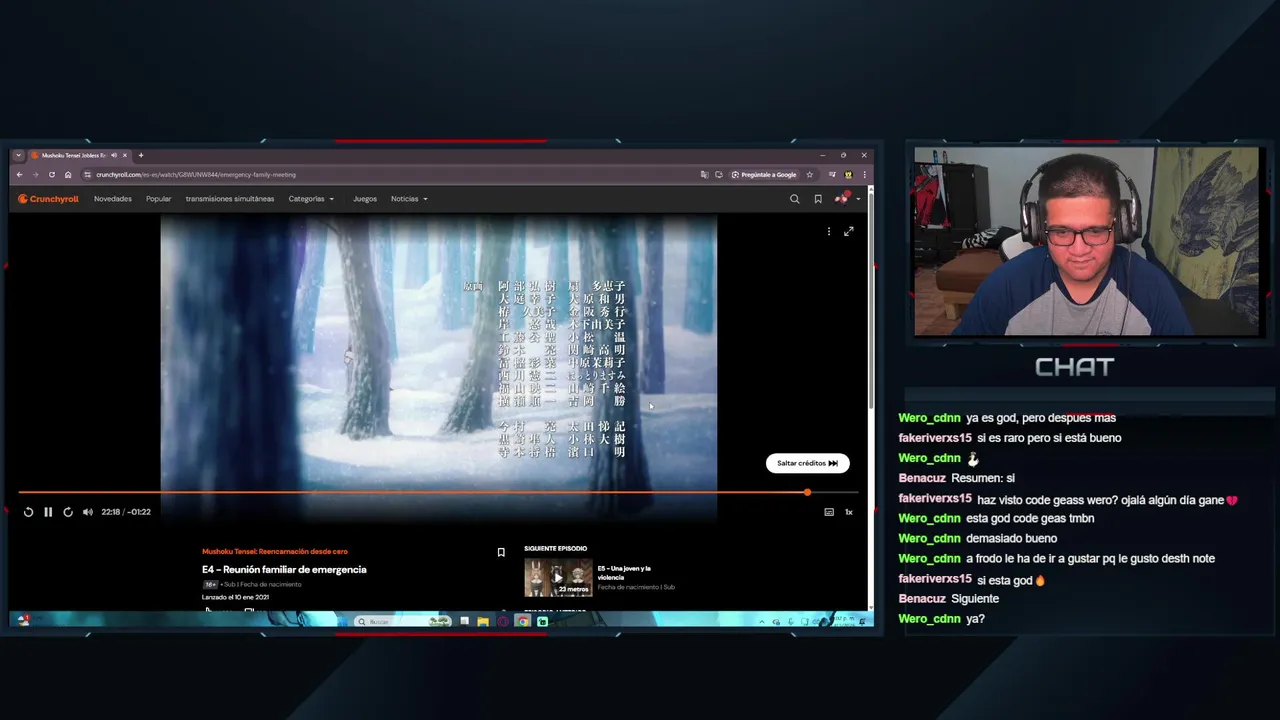The height and width of the screenshot is (720, 1280).
Task: Click Pregúntale a Google button
Action: (764, 175)
